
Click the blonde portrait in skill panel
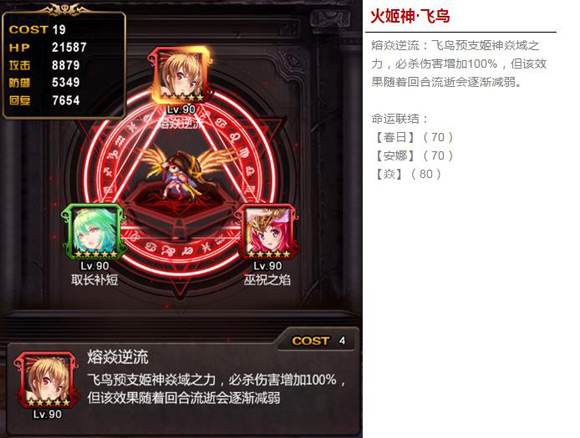click(47, 380)
